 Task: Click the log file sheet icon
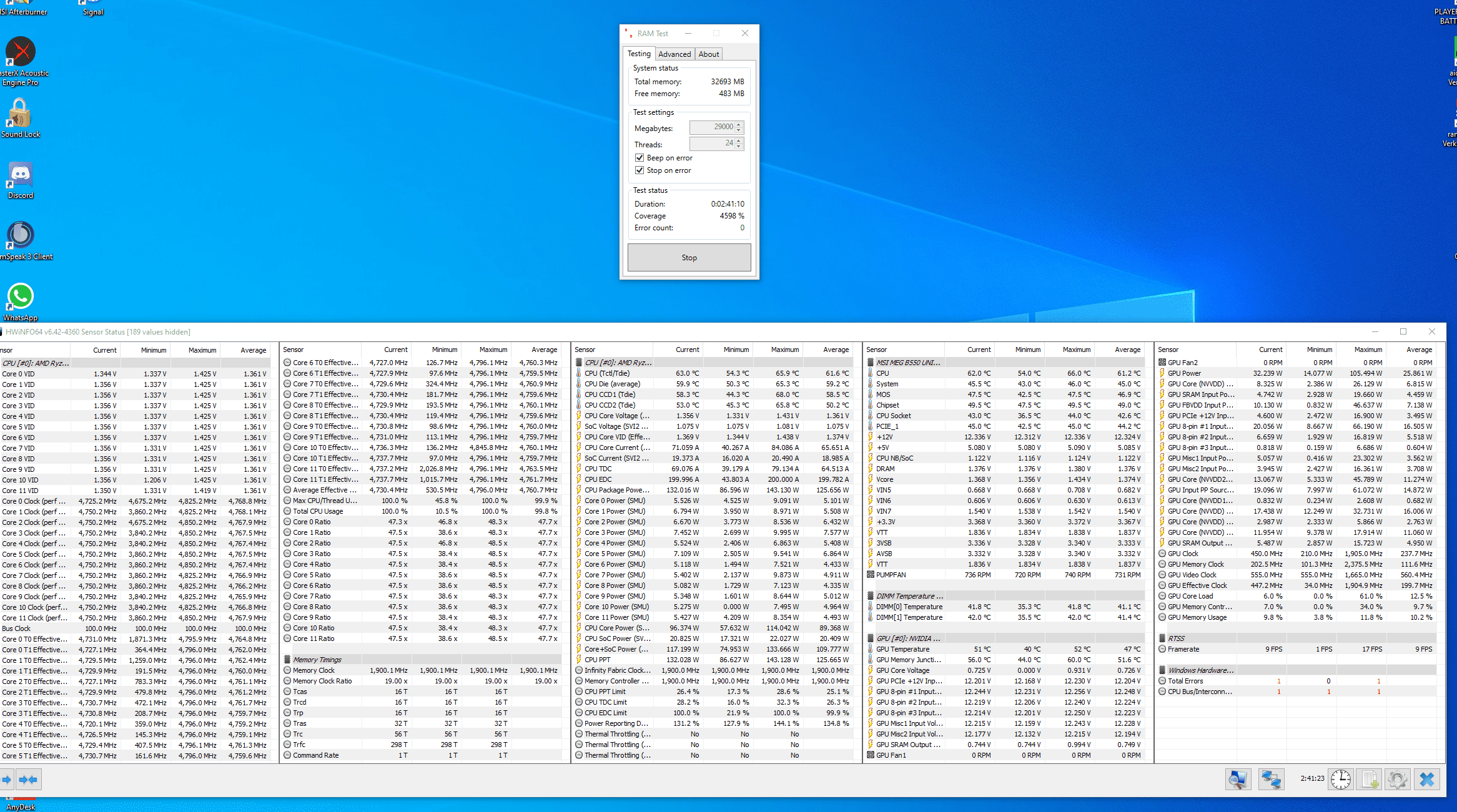point(1370,779)
